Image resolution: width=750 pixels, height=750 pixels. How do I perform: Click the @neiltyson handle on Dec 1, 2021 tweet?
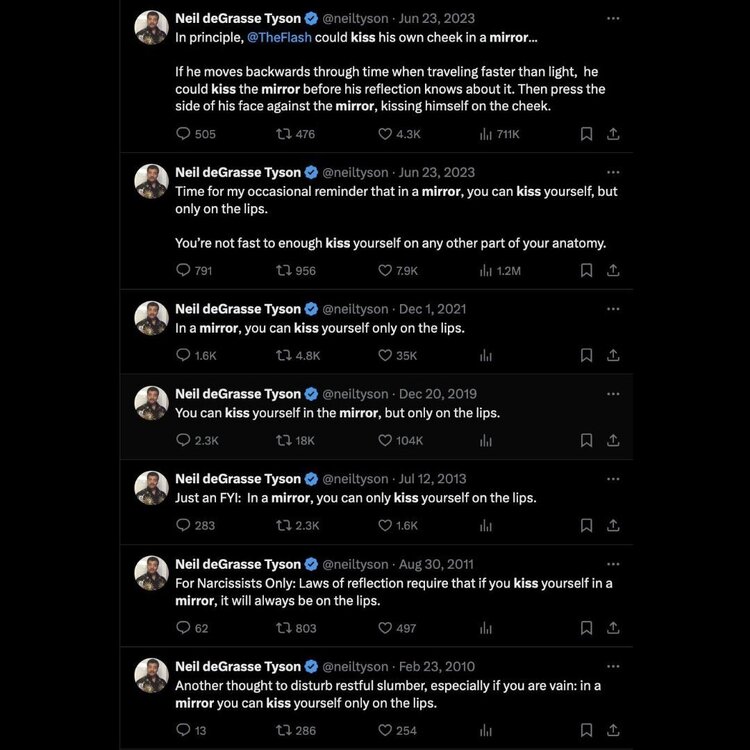coord(354,309)
